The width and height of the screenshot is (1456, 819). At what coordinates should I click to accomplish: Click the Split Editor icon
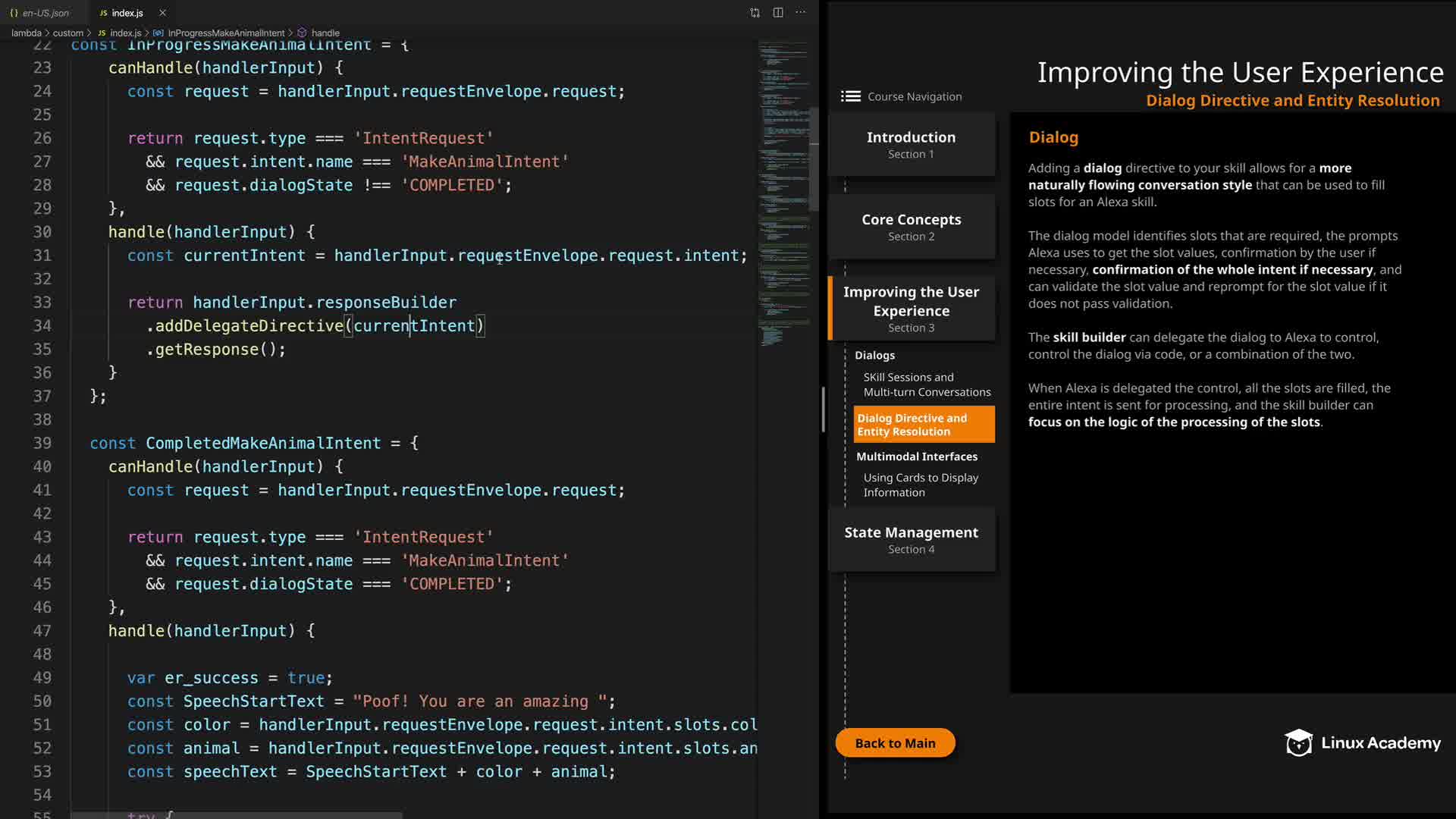[778, 13]
